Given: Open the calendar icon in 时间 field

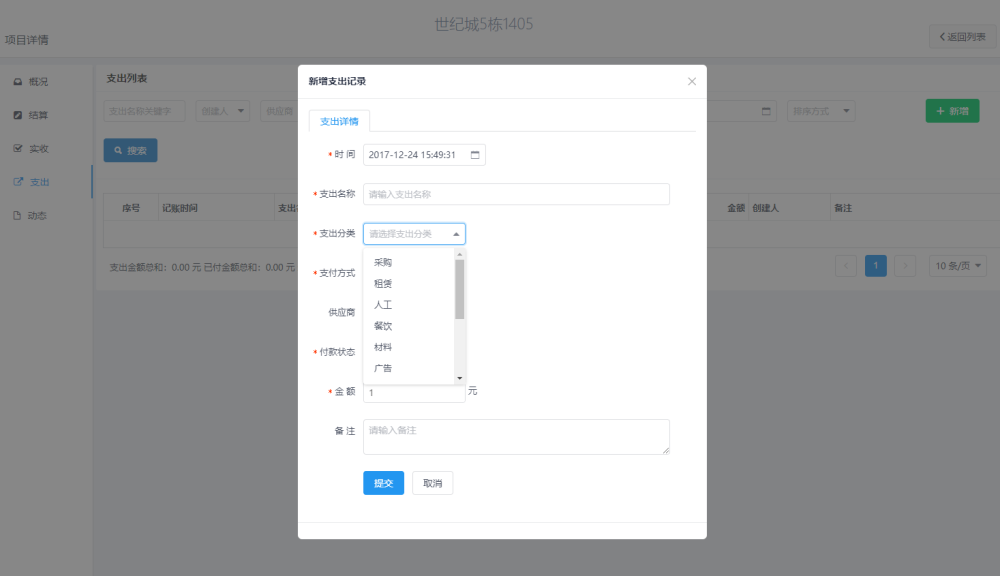Looking at the screenshot, I should tap(475, 155).
